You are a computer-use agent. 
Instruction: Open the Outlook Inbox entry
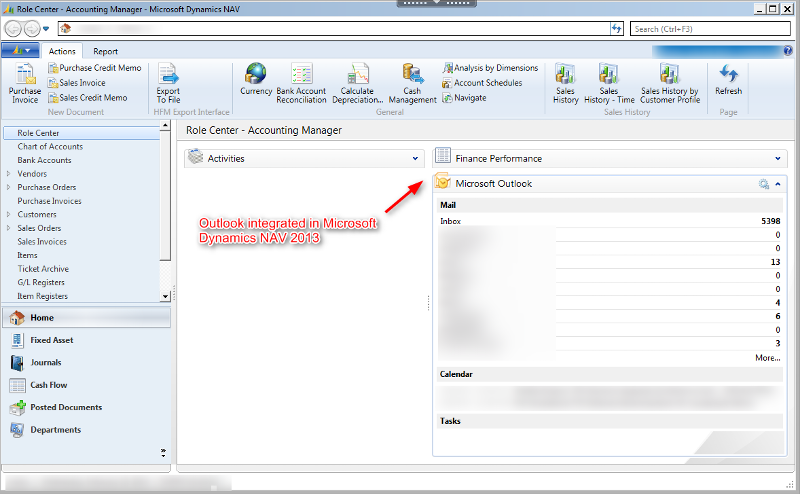451,221
